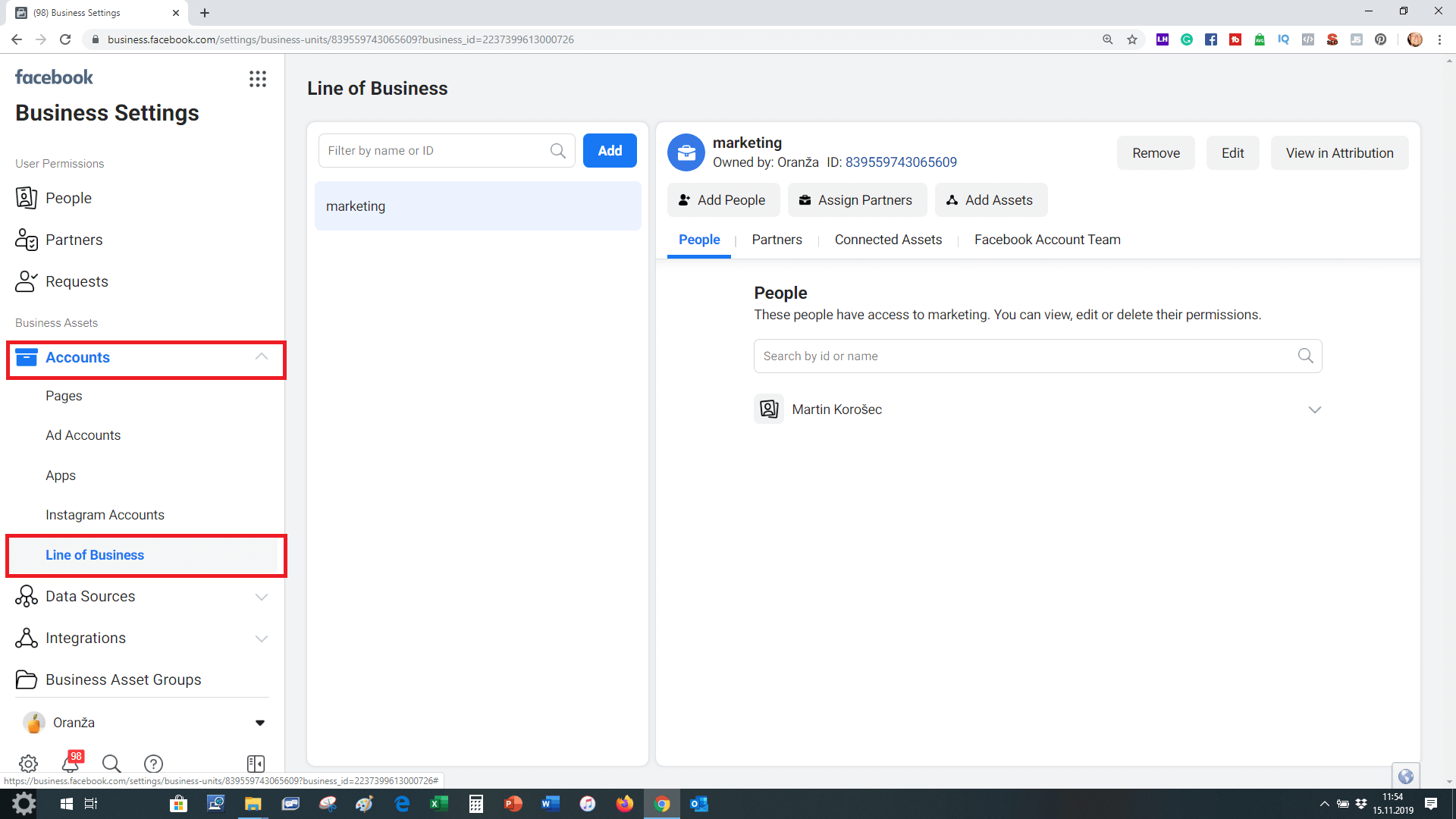
Task: Open the Facebook app grid menu icon
Action: click(x=258, y=79)
